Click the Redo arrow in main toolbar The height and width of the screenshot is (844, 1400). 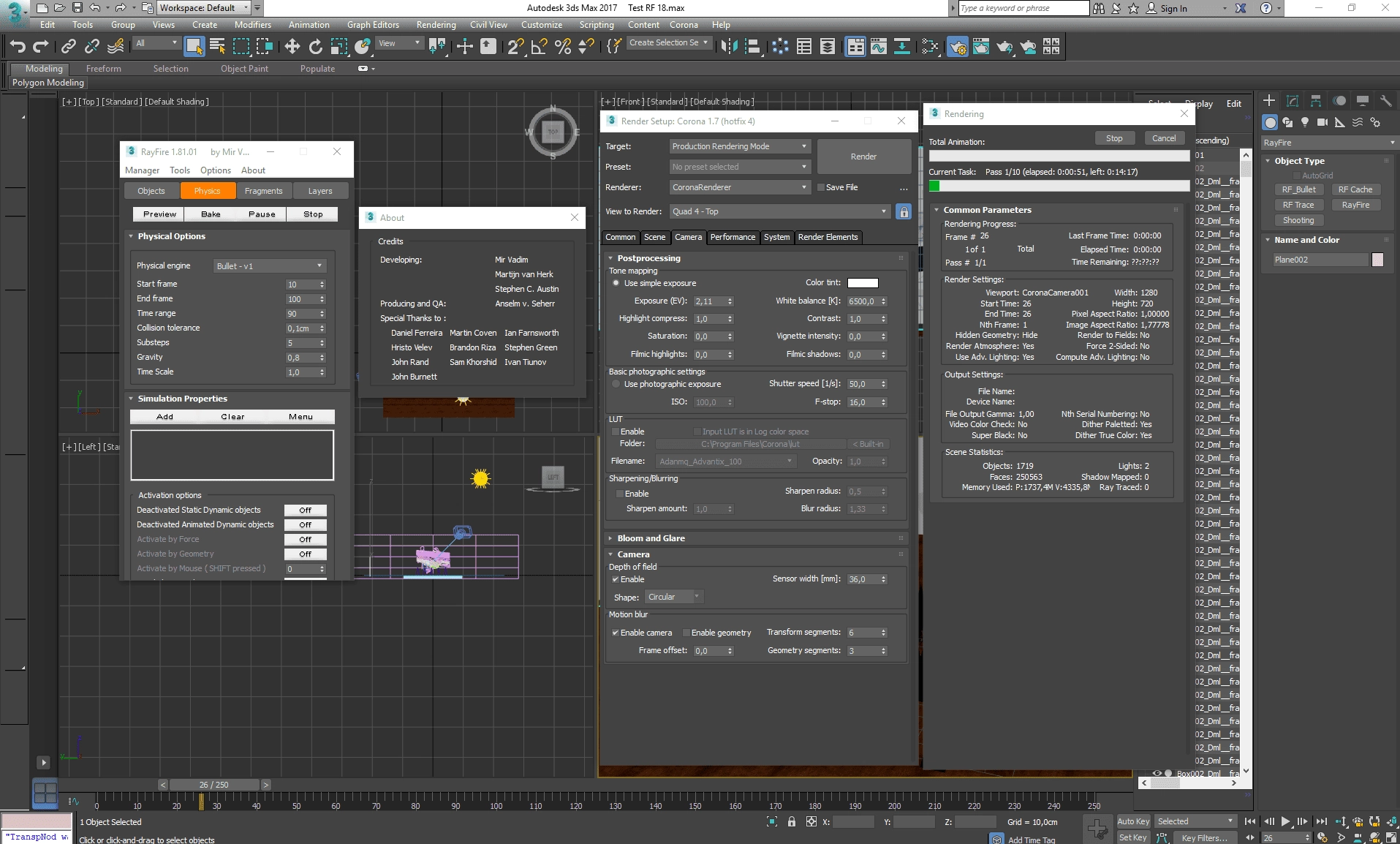click(x=41, y=47)
